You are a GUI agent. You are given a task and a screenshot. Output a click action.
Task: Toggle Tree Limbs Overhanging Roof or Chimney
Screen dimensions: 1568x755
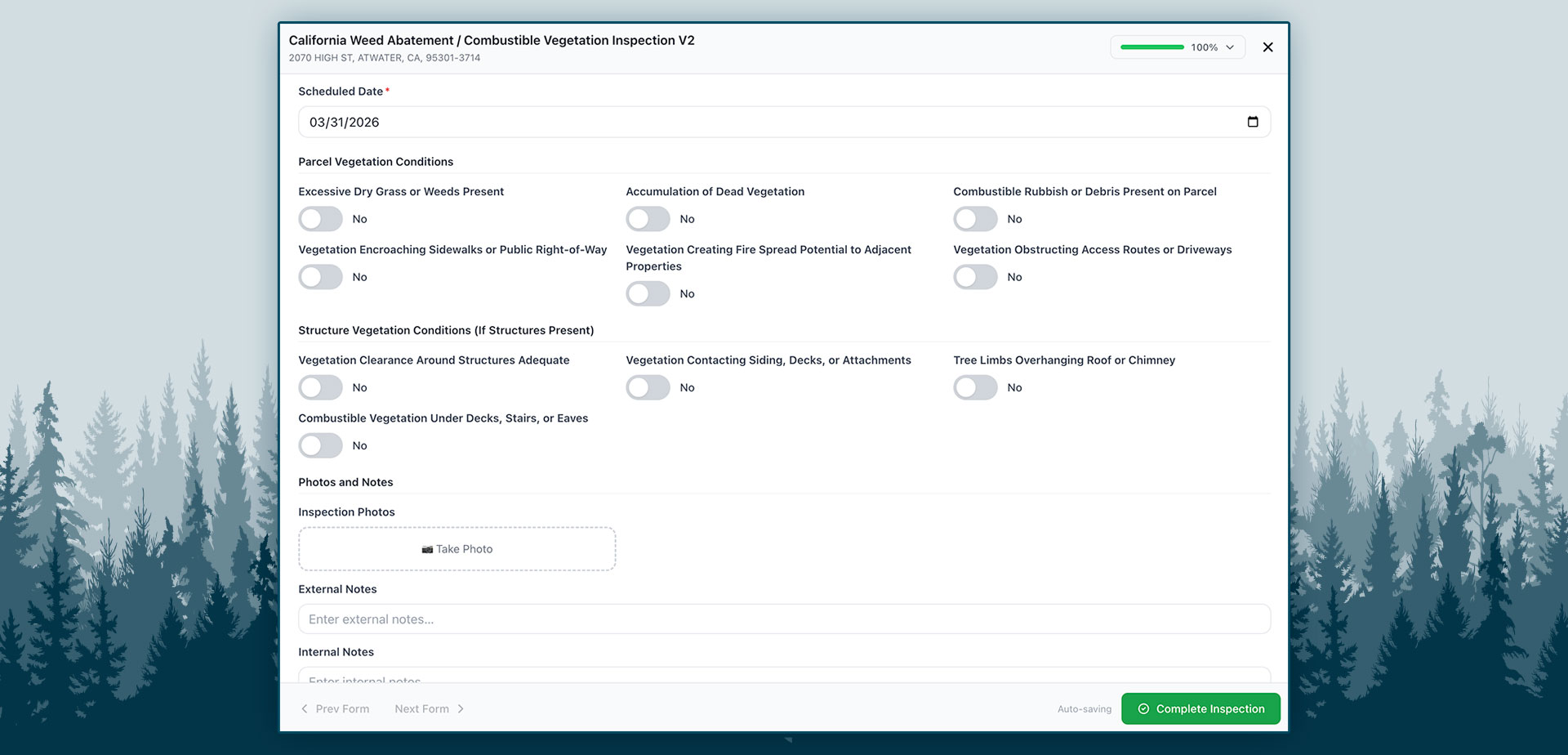point(975,387)
